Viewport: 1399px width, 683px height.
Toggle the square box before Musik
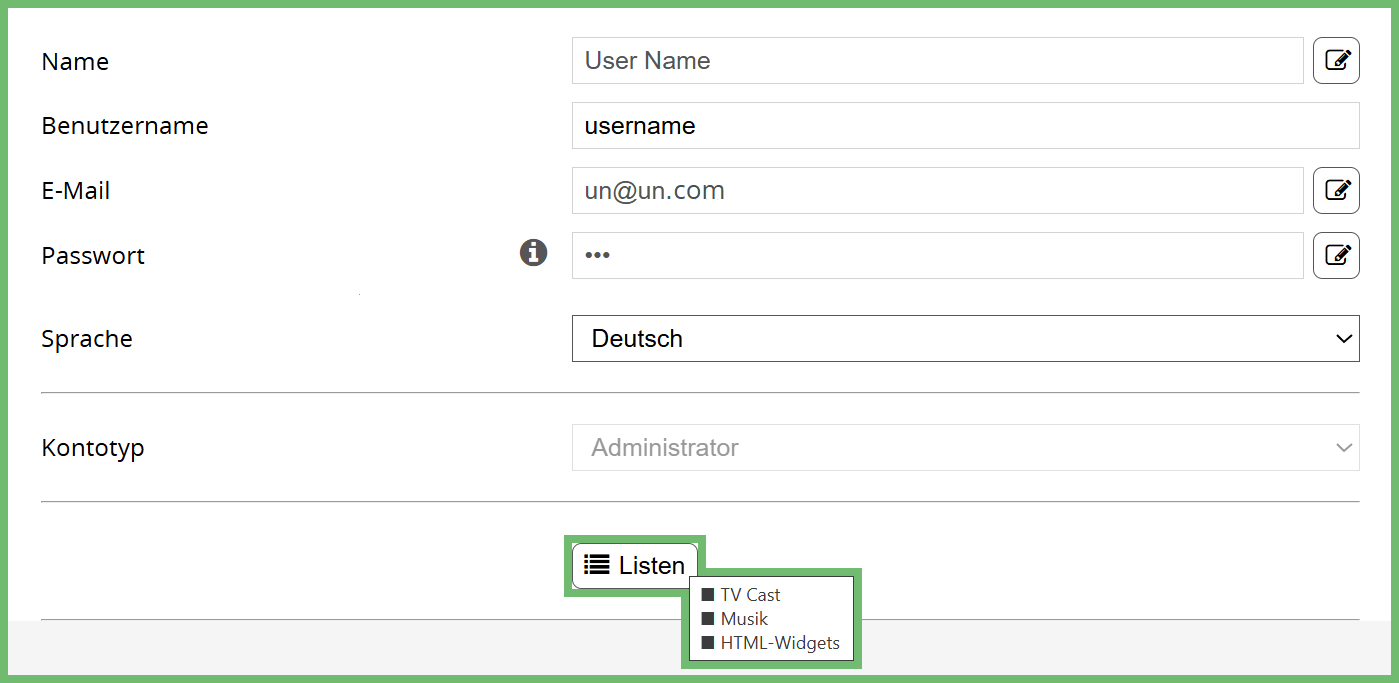coord(708,619)
